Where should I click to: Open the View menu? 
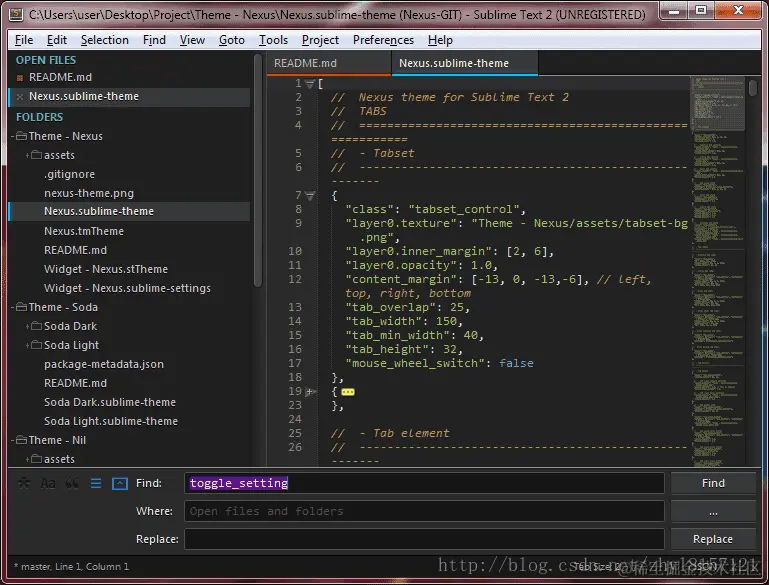(x=192, y=40)
